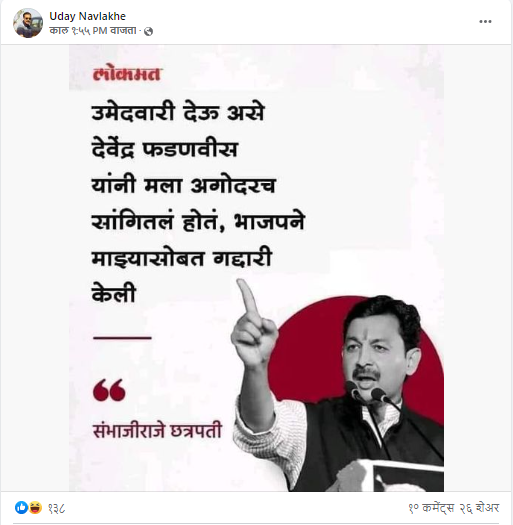The width and height of the screenshot is (513, 525).
Task: Open the Uday Navlakhe profile name link
Action: click(x=87, y=16)
